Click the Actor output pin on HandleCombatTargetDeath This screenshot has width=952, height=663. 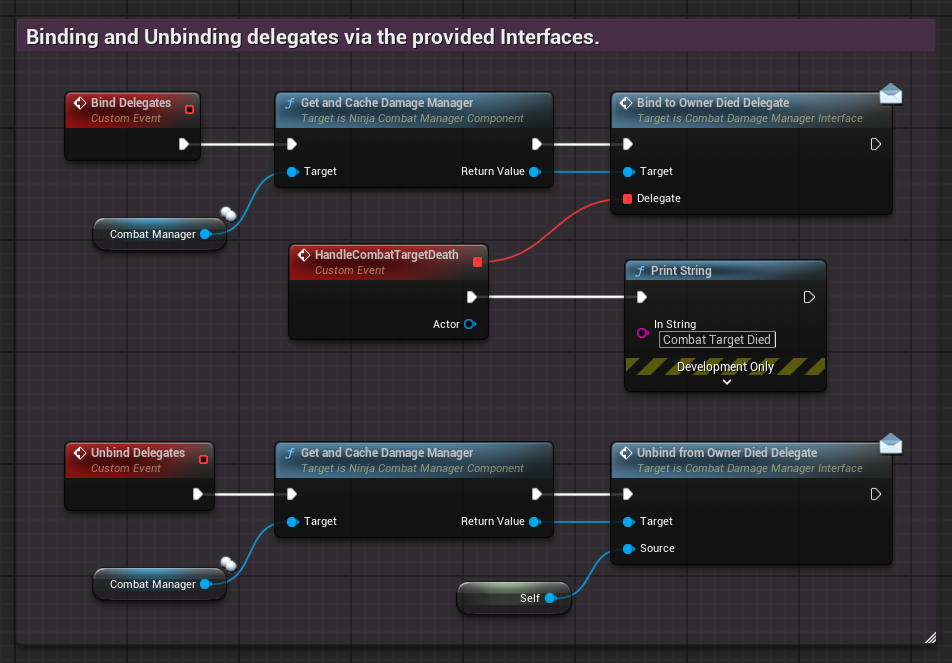(x=470, y=324)
